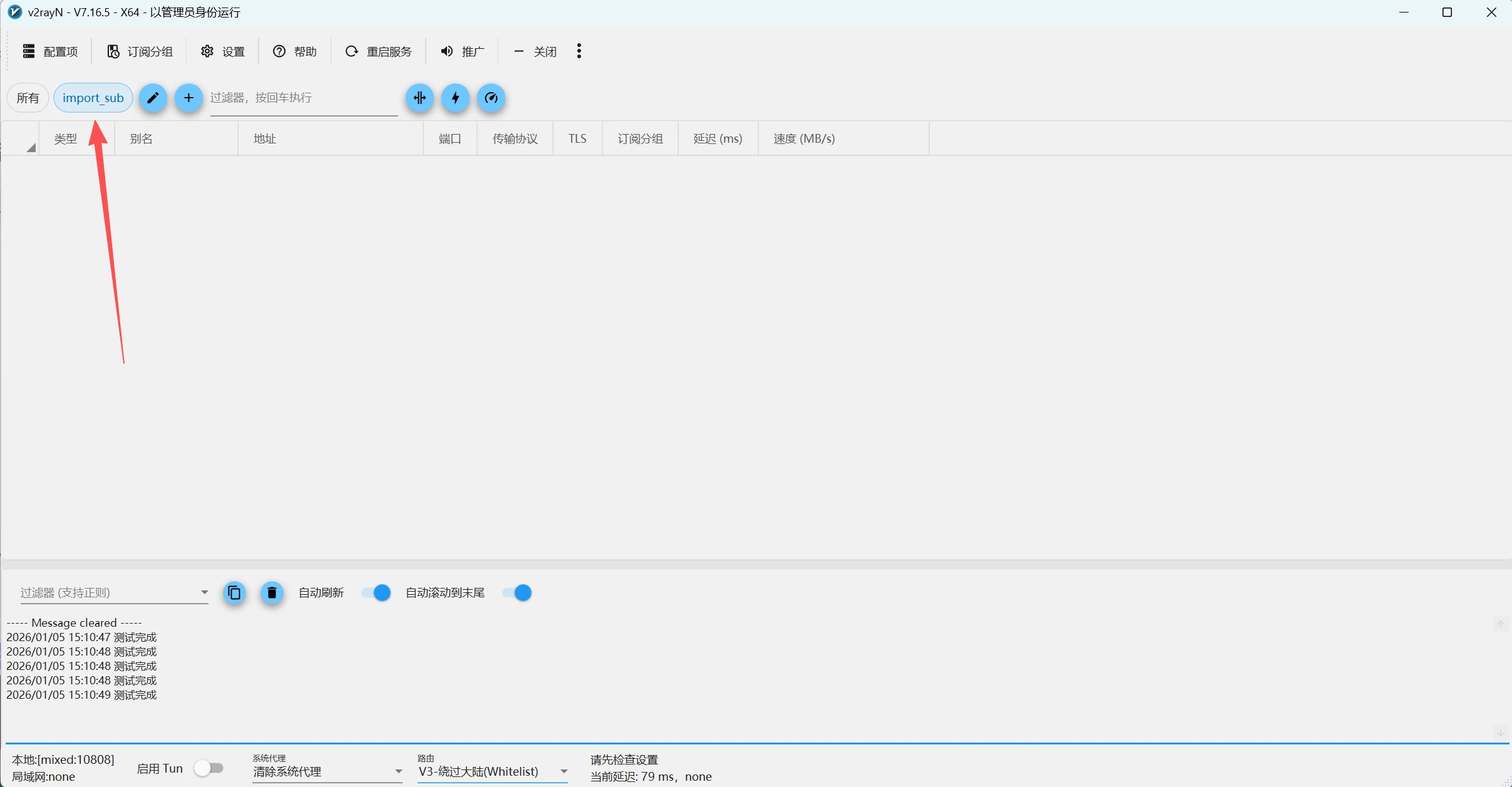Open the 路由 routing dropdown
Screen dimensions: 1512x787
(x=492, y=771)
